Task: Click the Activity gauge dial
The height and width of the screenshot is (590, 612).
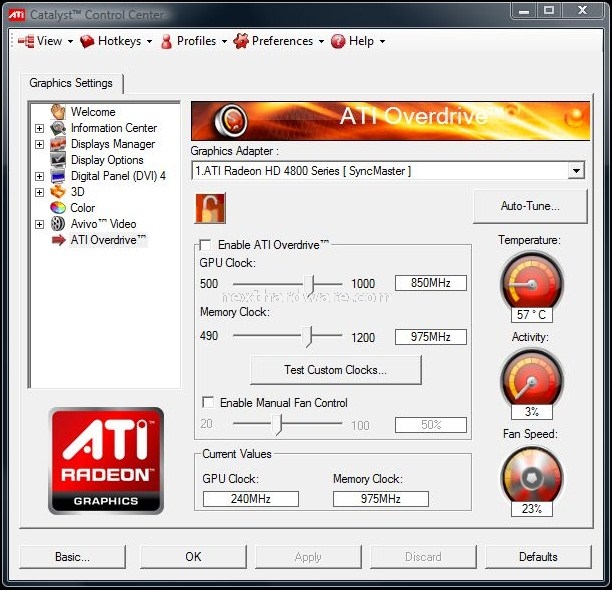Action: 532,379
